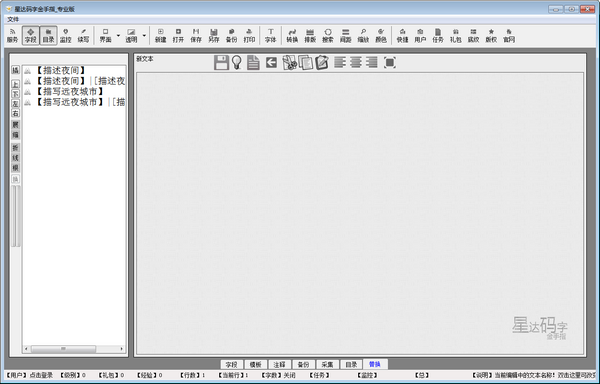Open the 文件 menu
The image size is (600, 384).
tap(13, 19)
